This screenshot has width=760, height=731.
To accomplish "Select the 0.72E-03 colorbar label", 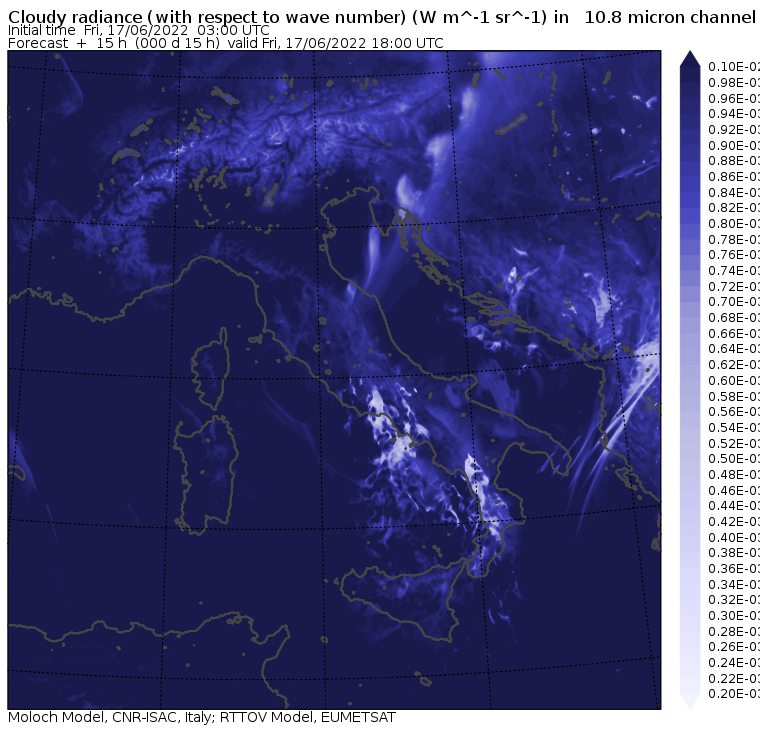I will point(734,286).
